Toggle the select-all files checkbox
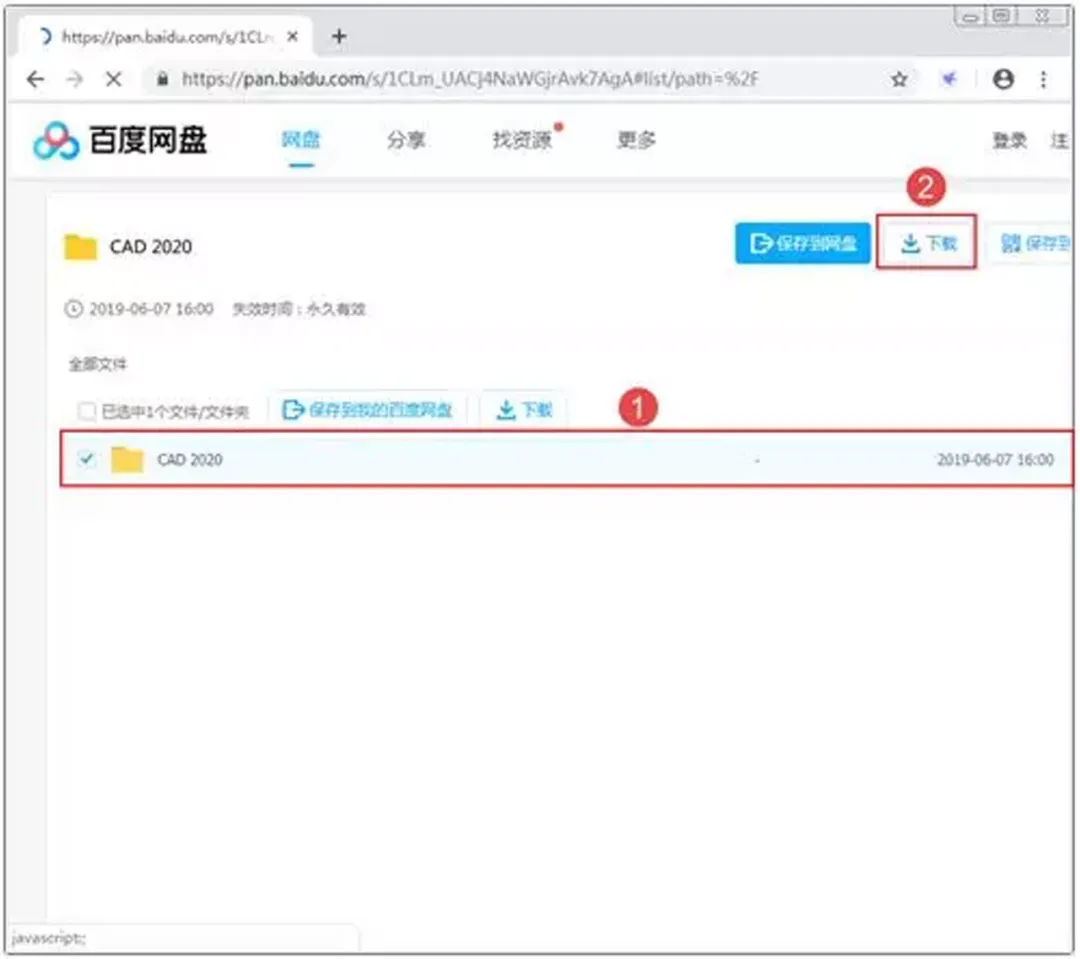This screenshot has width=1080, height=959. (87, 411)
